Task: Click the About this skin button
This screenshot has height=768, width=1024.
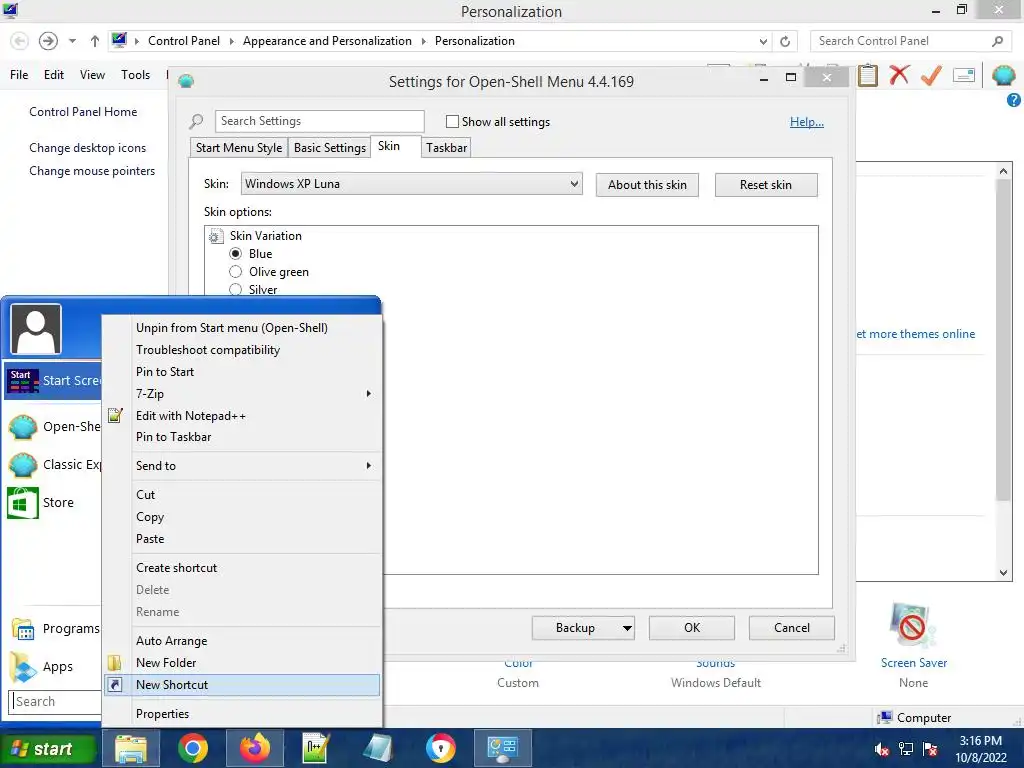Action: 647,185
